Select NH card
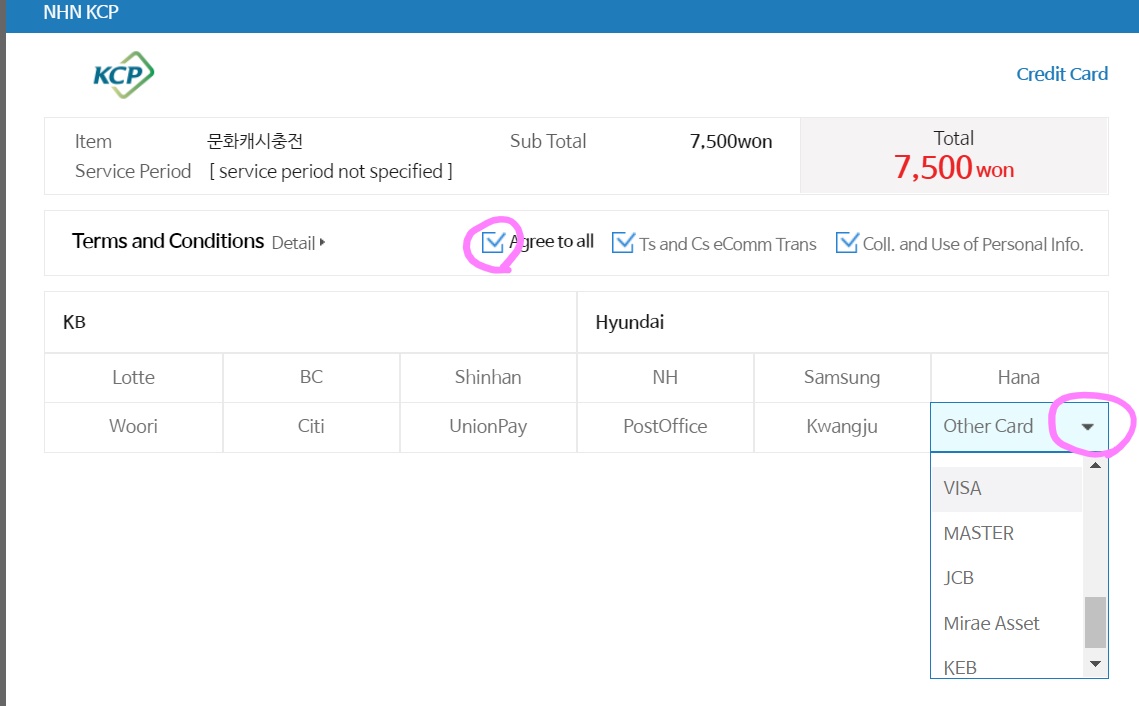 [x=665, y=378]
